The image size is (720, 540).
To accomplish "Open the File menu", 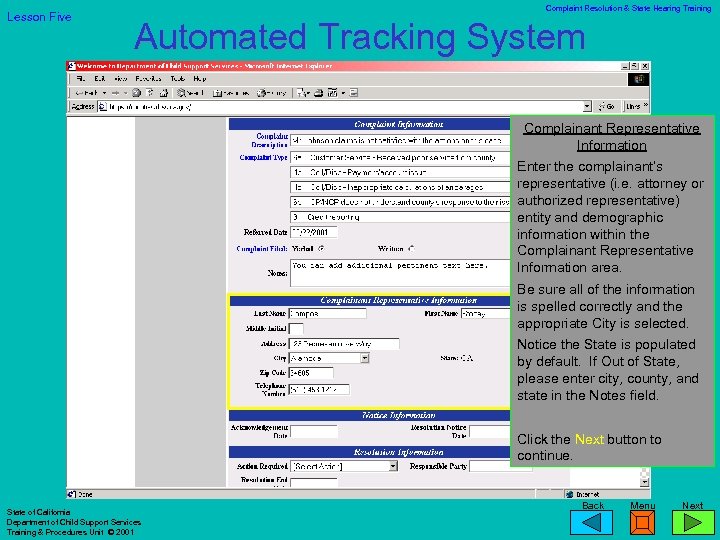I will coord(81,79).
